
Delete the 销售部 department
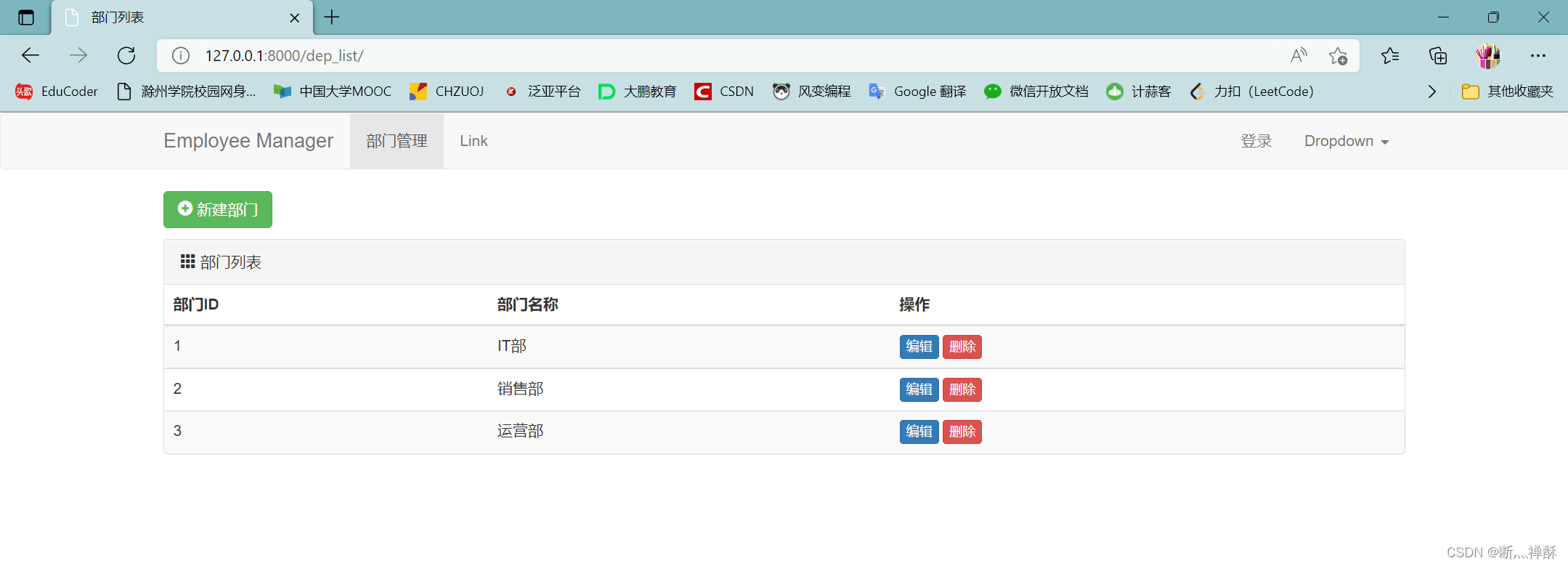(x=962, y=389)
